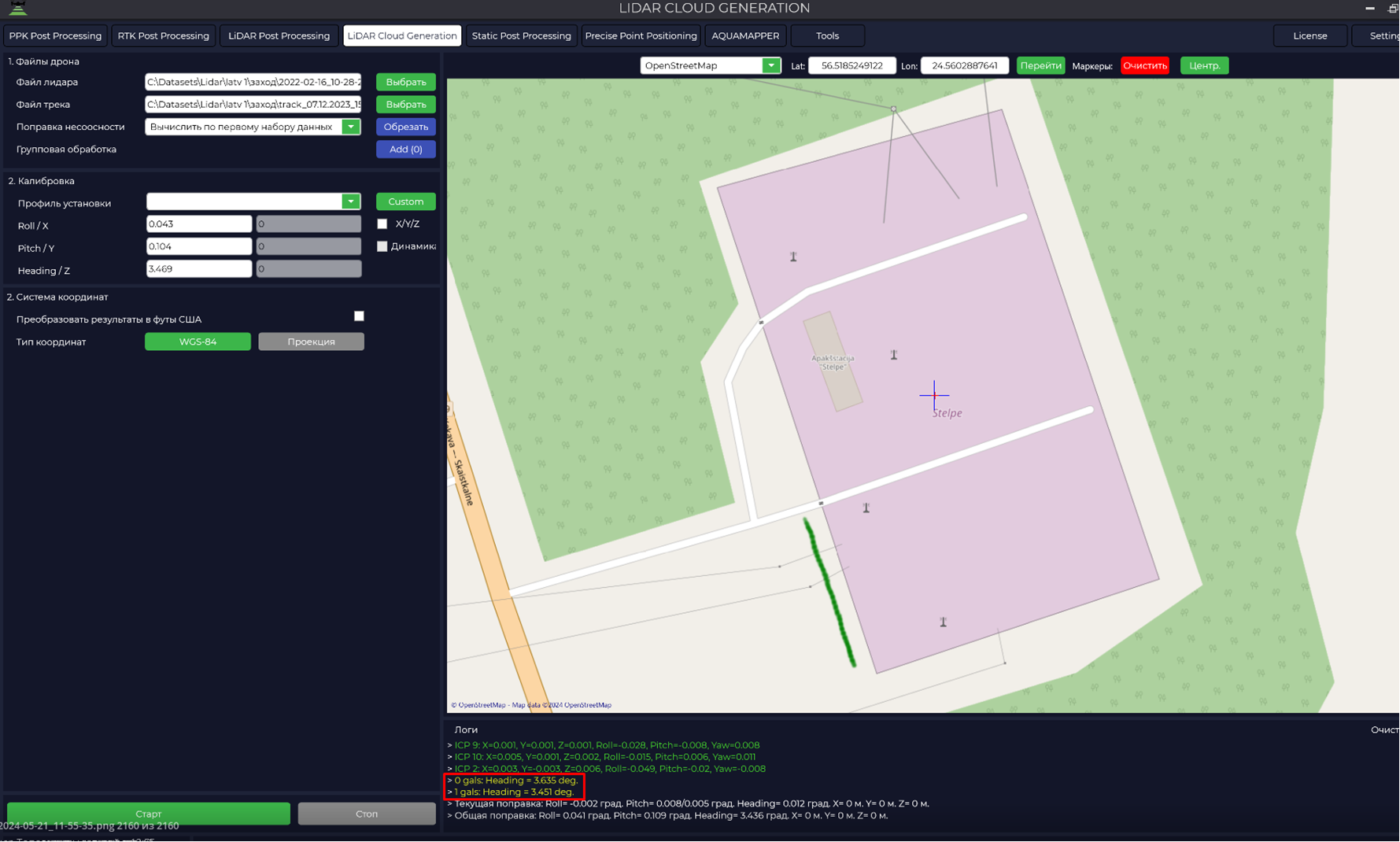Click Выбрать next to Файл трека
The height and width of the screenshot is (842, 1400).
coord(405,104)
